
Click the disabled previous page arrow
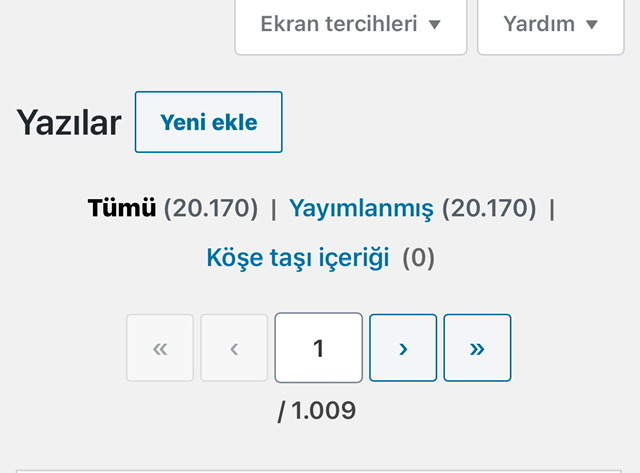coord(234,348)
